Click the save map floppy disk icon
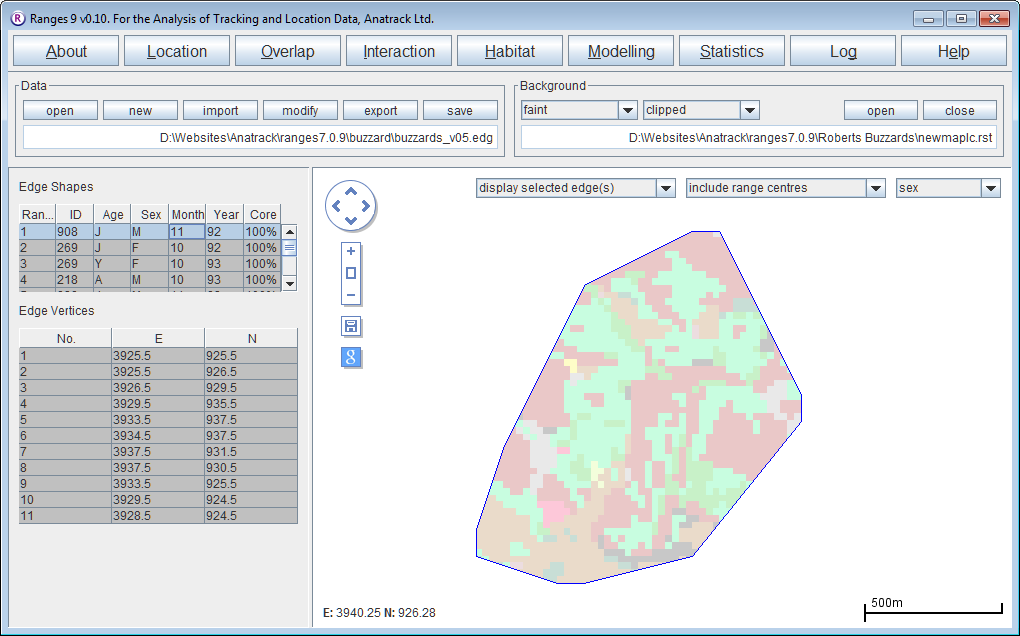1020x636 pixels. tap(351, 326)
